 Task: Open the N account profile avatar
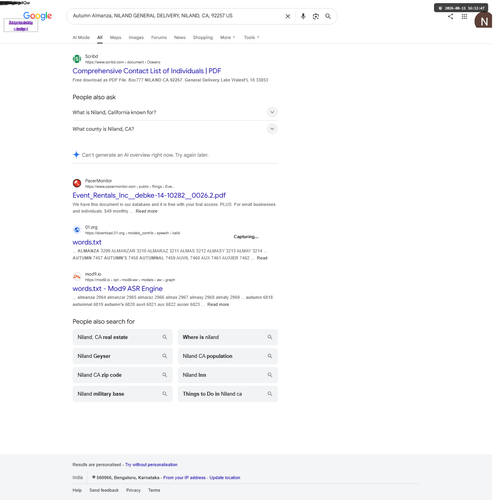[483, 20]
